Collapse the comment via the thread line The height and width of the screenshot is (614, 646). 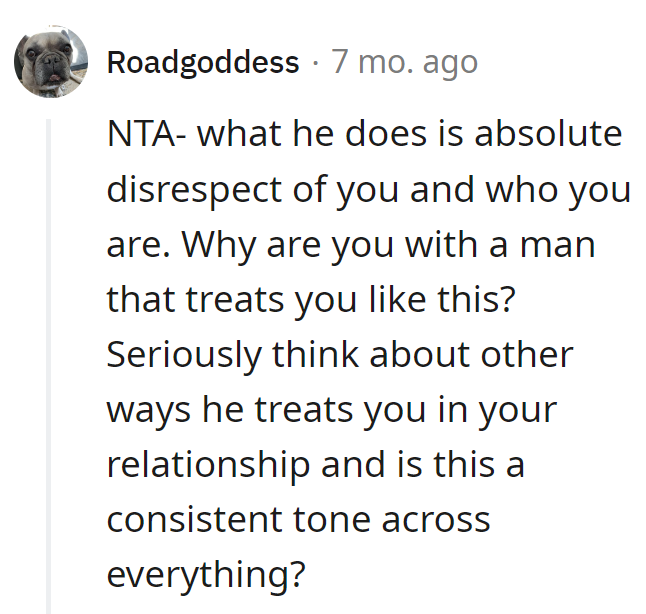(x=48, y=366)
